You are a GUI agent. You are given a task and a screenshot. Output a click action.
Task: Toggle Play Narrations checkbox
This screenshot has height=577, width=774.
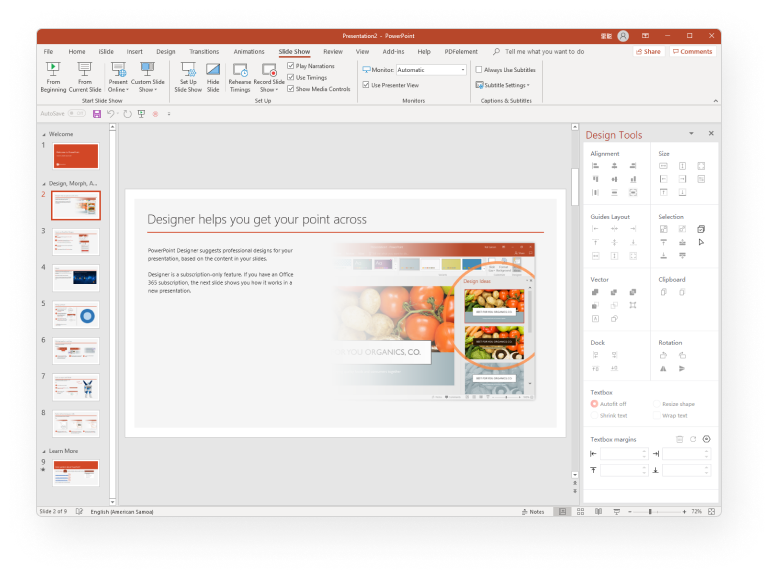pos(291,66)
